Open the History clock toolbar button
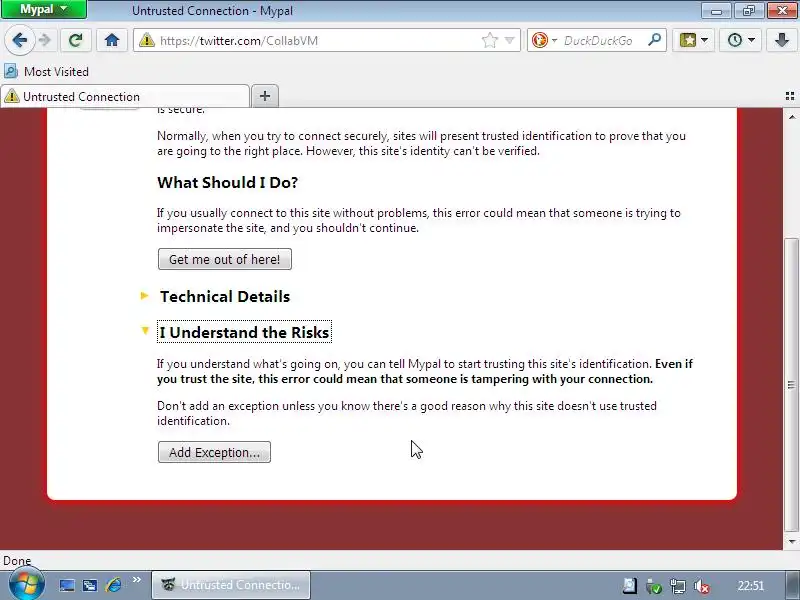 click(740, 40)
